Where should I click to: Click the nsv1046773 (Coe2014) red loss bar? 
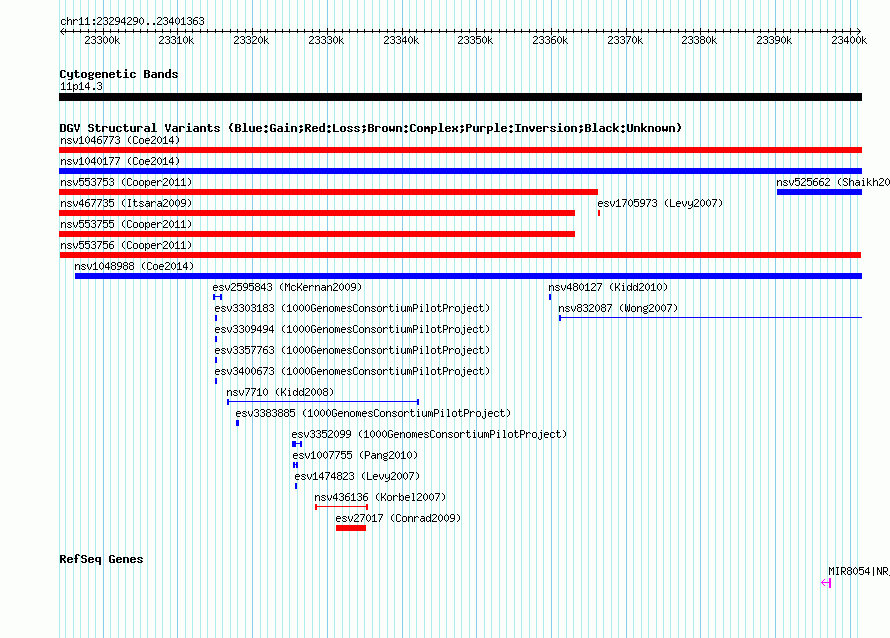pyautogui.click(x=460, y=150)
